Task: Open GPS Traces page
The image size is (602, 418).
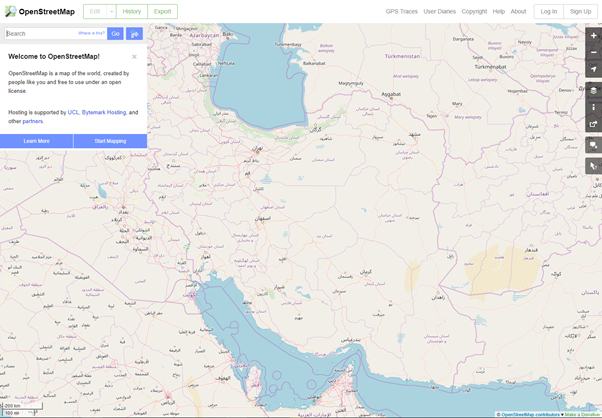Action: pos(402,12)
